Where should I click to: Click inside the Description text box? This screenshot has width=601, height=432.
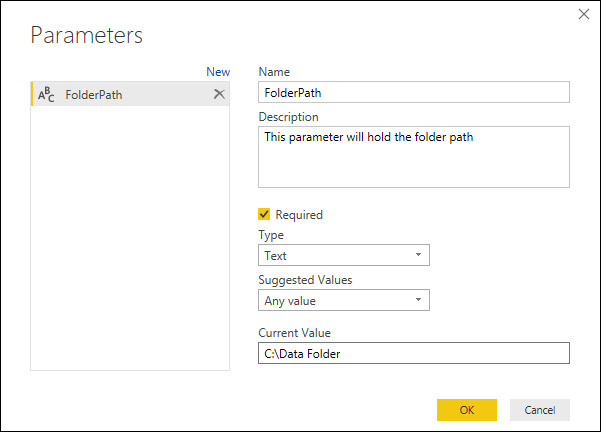point(413,157)
